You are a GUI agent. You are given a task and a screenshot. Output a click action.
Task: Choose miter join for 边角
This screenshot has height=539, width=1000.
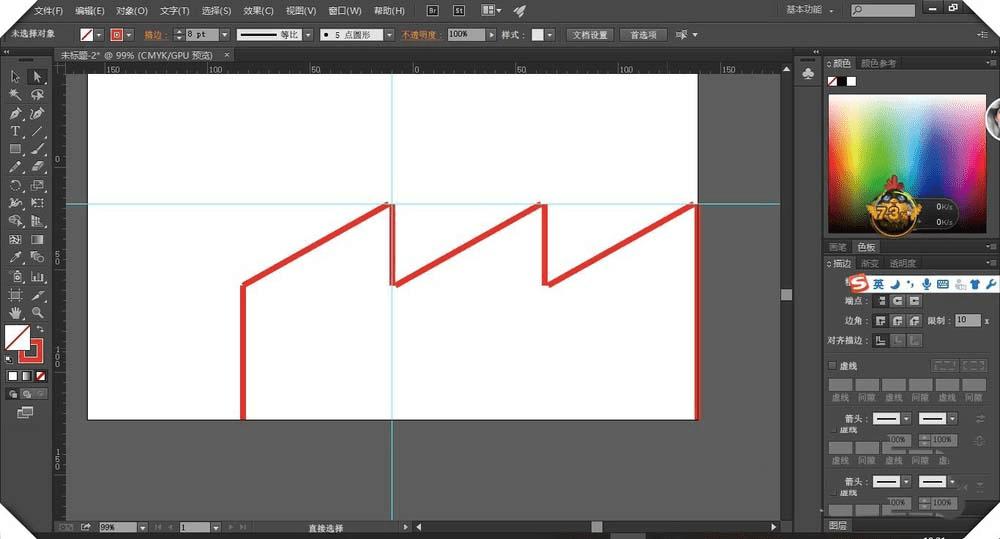tap(881, 321)
